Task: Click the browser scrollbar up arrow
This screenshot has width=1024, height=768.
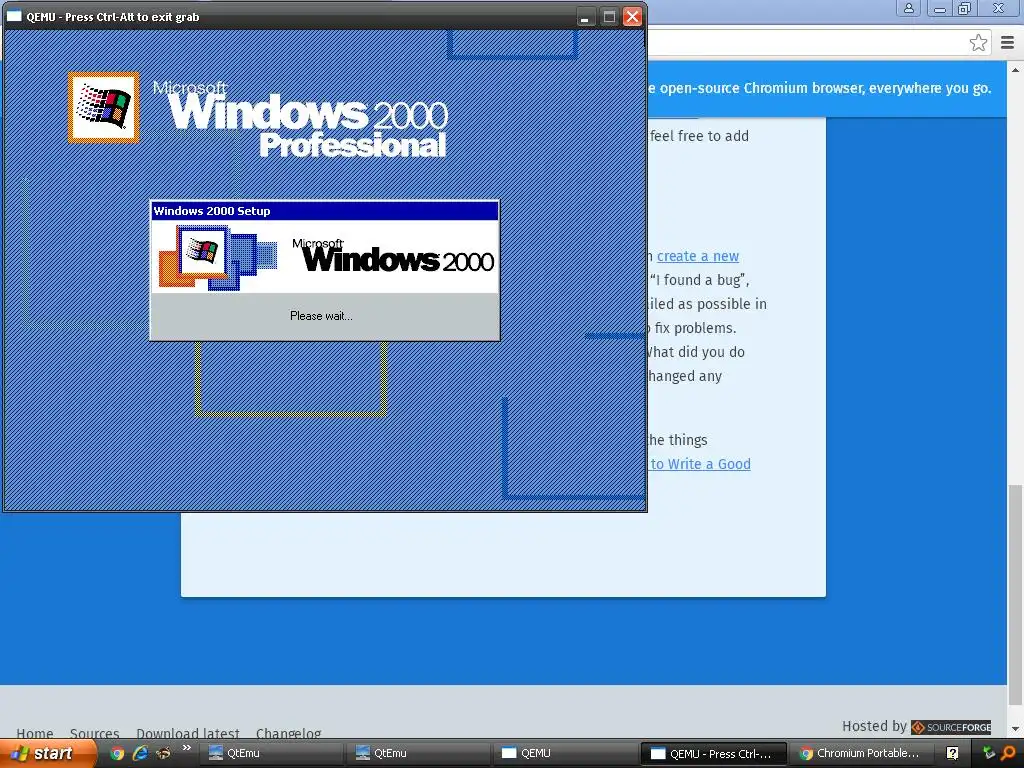Action: (1016, 69)
